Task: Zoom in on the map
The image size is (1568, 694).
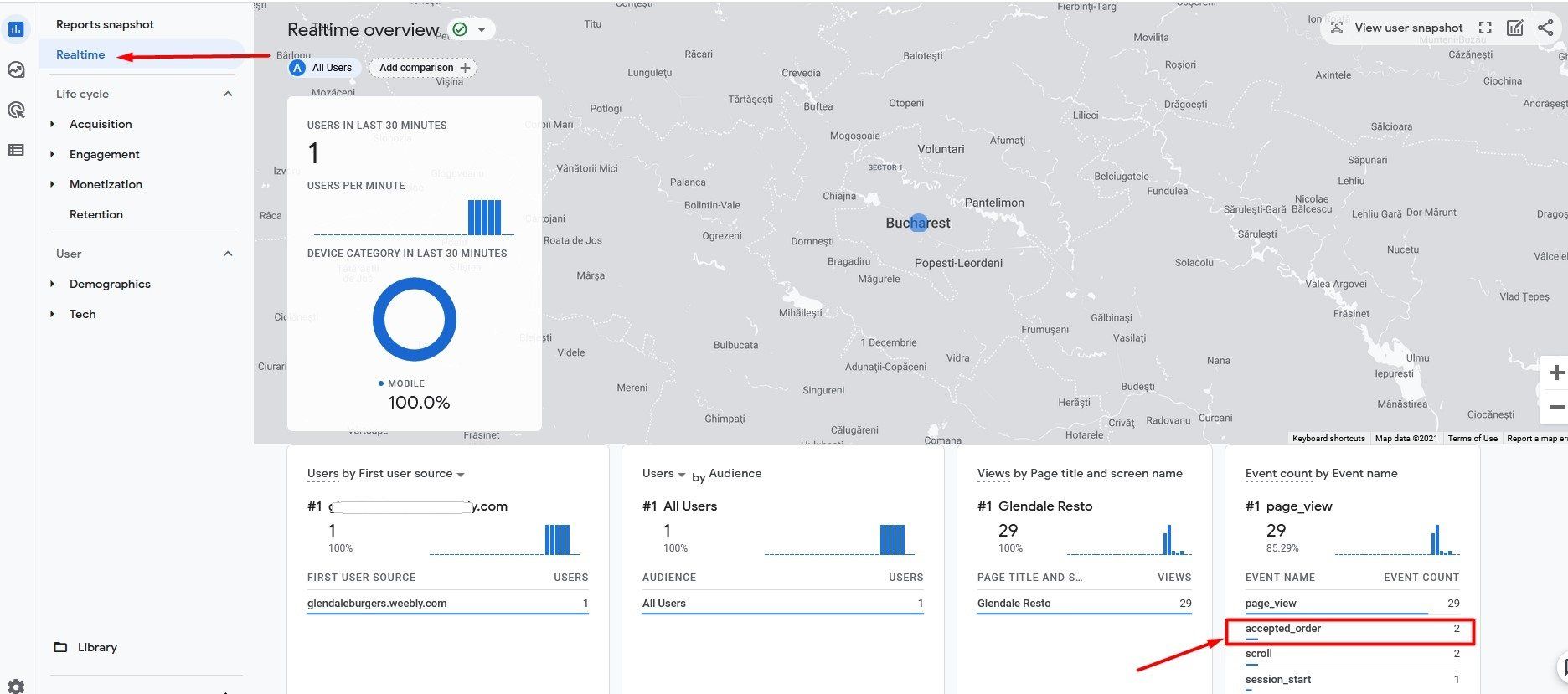Action: [x=1556, y=373]
